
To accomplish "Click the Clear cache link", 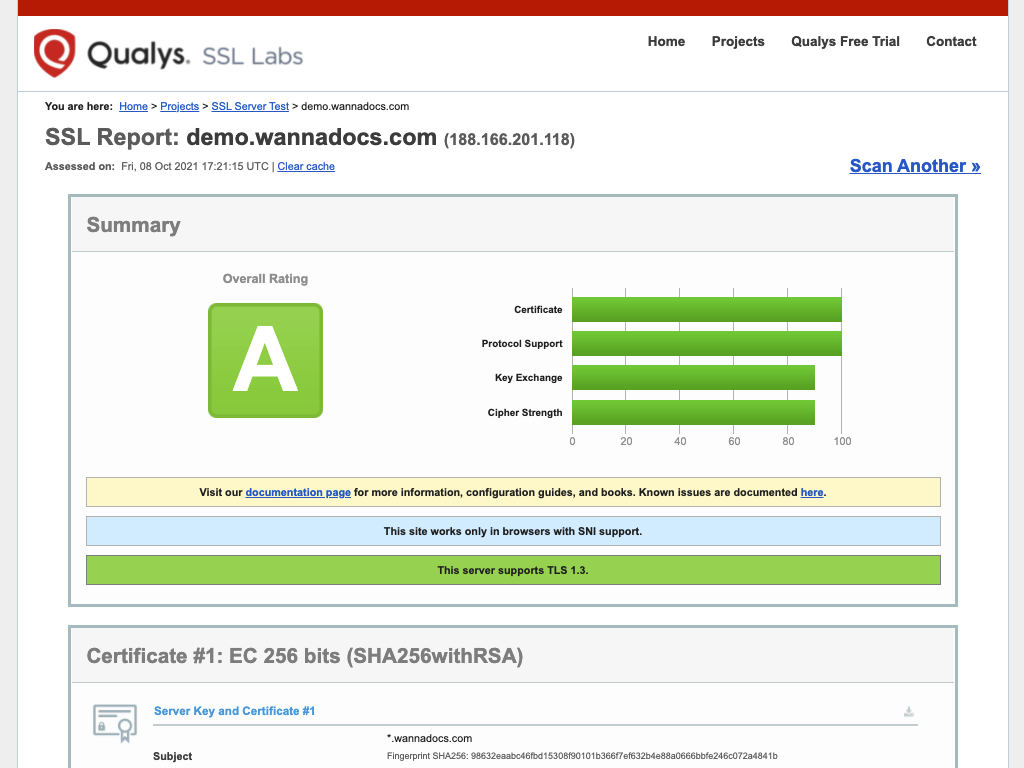I will [306, 167].
